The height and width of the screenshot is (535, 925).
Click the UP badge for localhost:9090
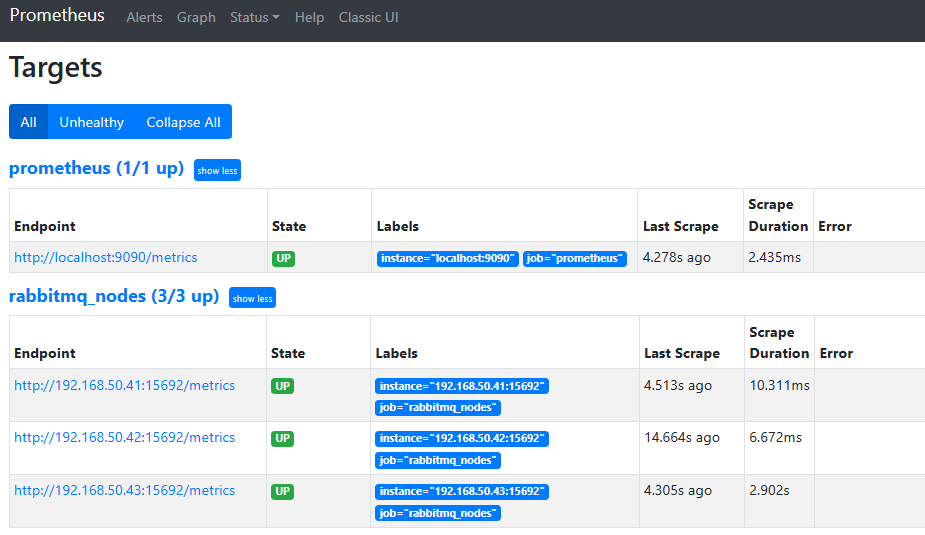click(x=283, y=258)
